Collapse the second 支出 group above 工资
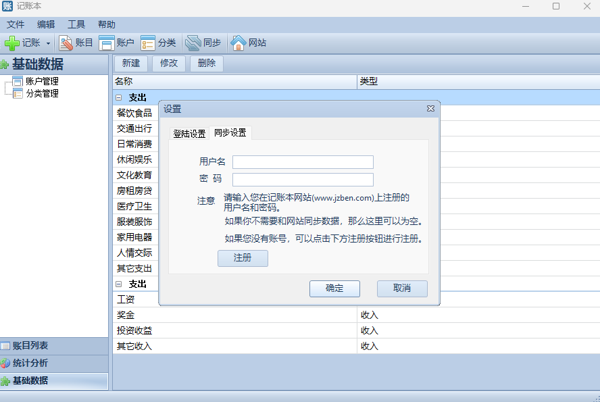This screenshot has width=600, height=402. pos(119,284)
